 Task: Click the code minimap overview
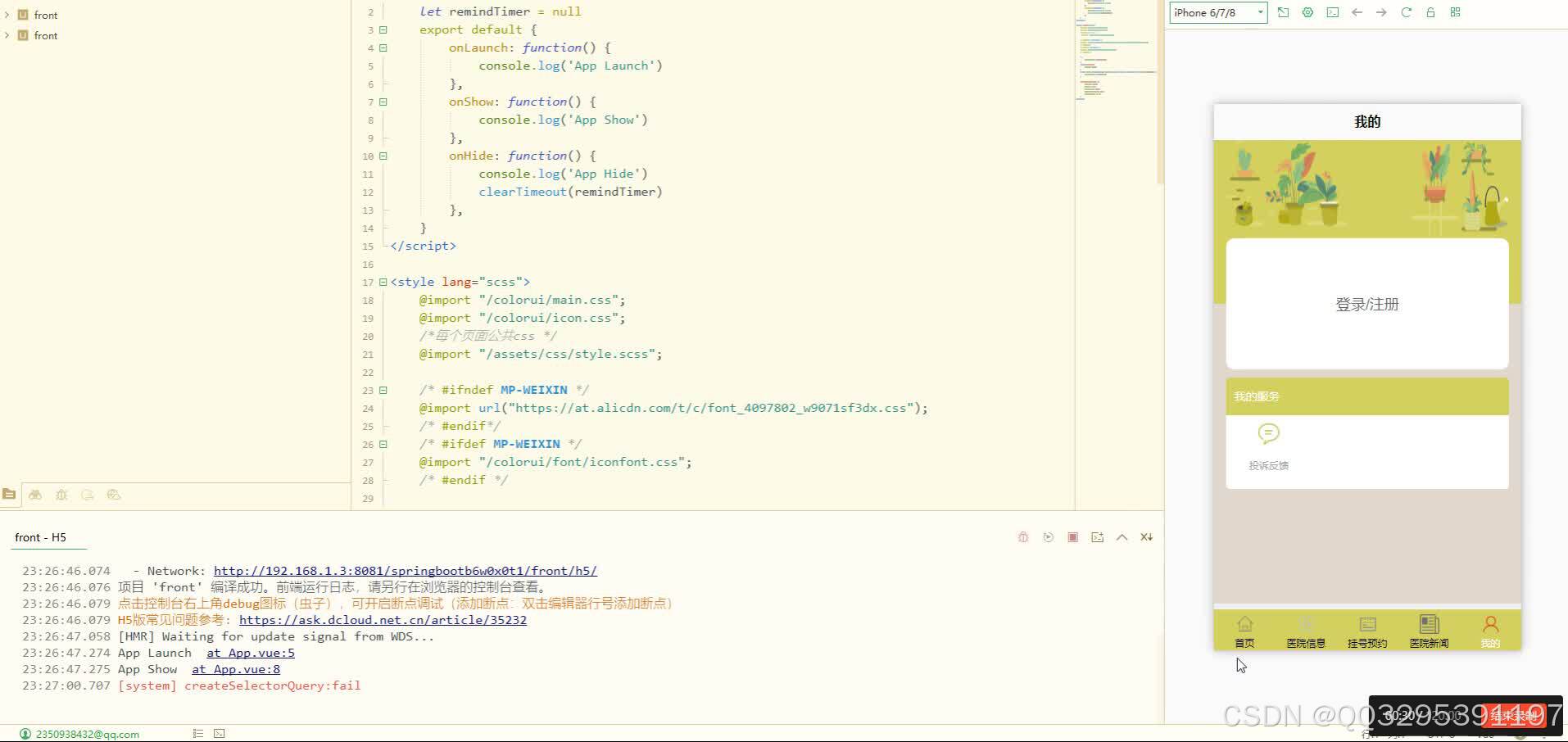1115,49
